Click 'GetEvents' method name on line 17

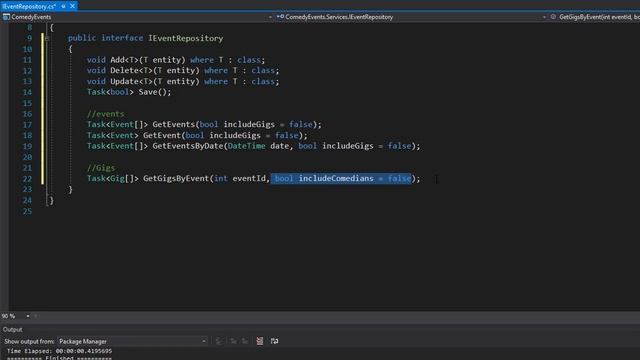tap(173, 124)
